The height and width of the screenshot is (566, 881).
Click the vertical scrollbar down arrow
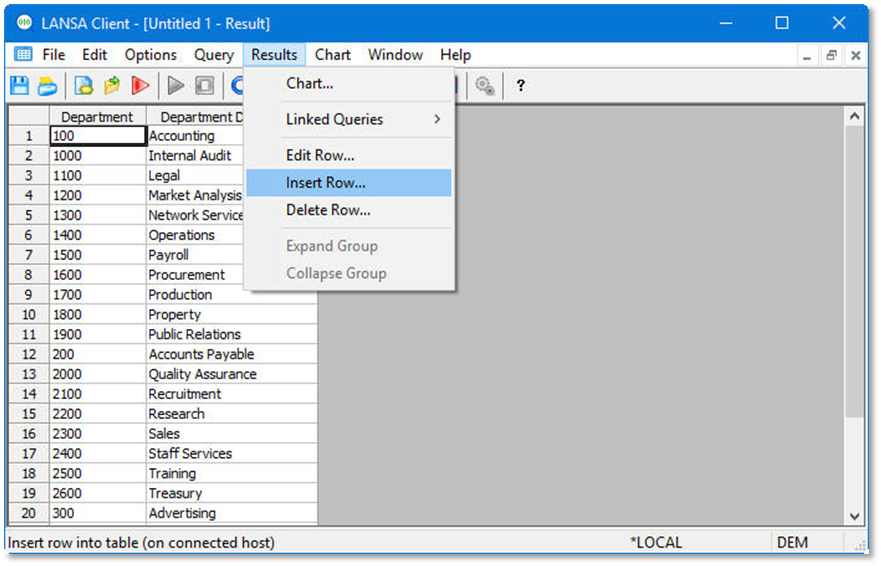pyautogui.click(x=855, y=516)
